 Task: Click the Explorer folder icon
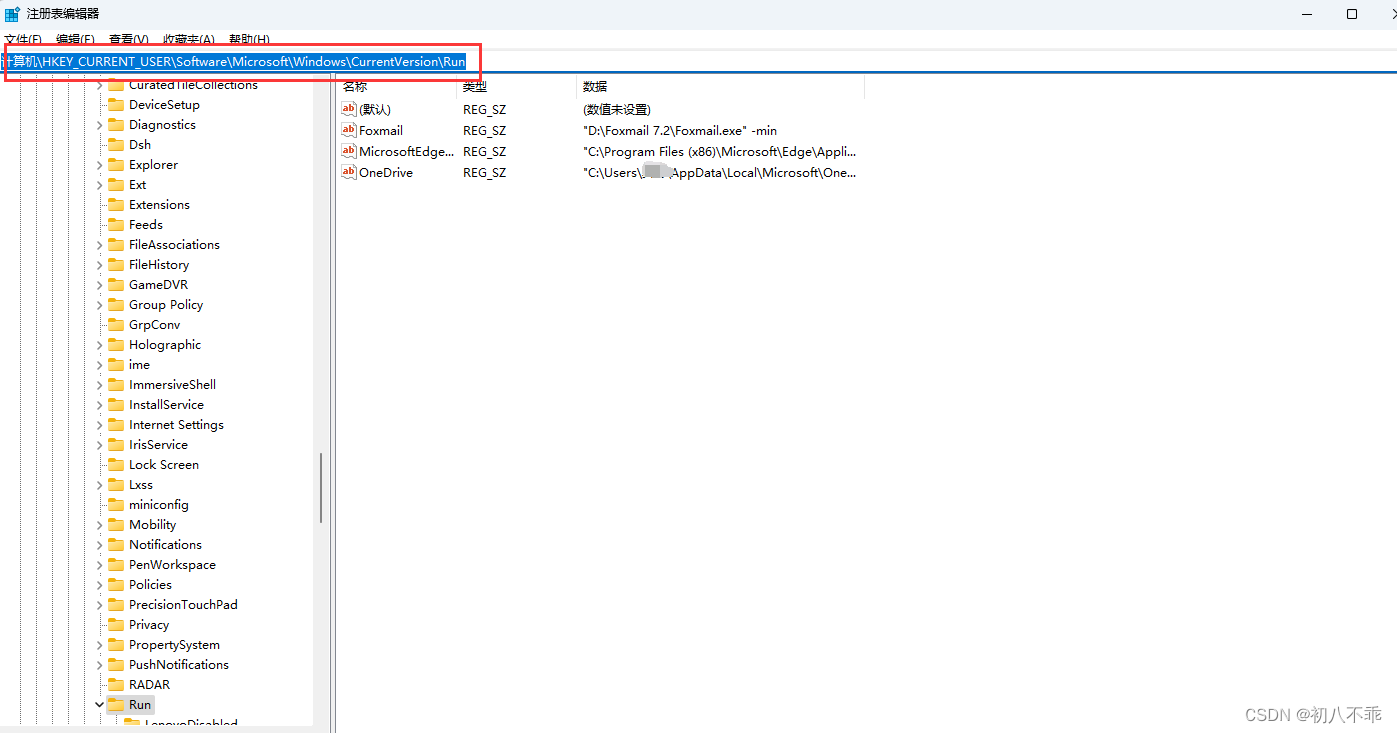[x=116, y=165]
